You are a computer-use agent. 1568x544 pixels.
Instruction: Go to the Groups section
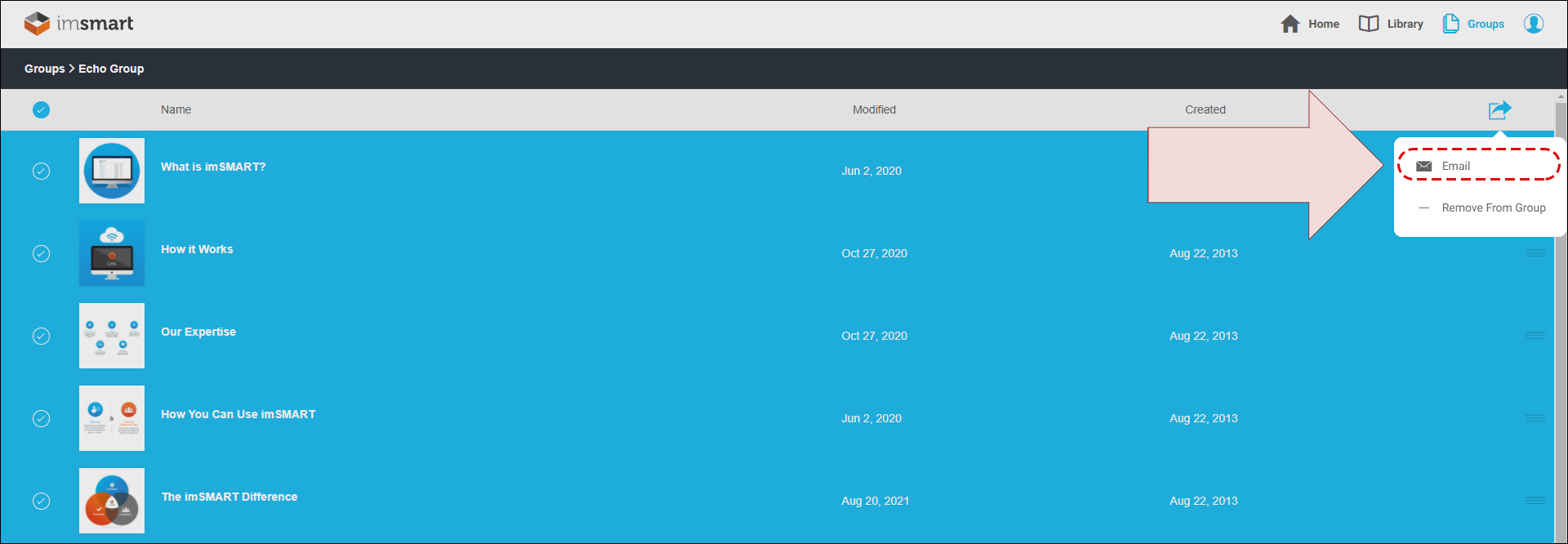point(1473,24)
